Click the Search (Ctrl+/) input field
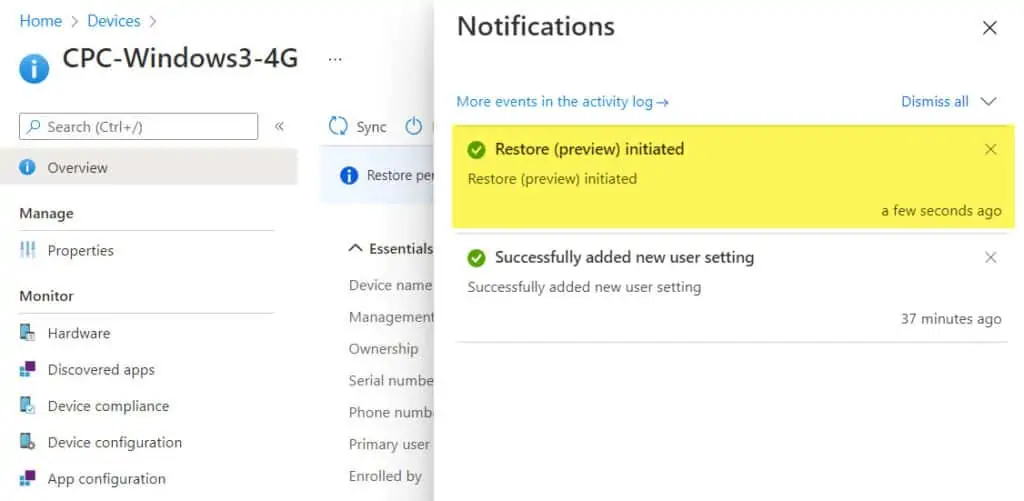Viewport: 1024px width, 501px height. coord(138,127)
